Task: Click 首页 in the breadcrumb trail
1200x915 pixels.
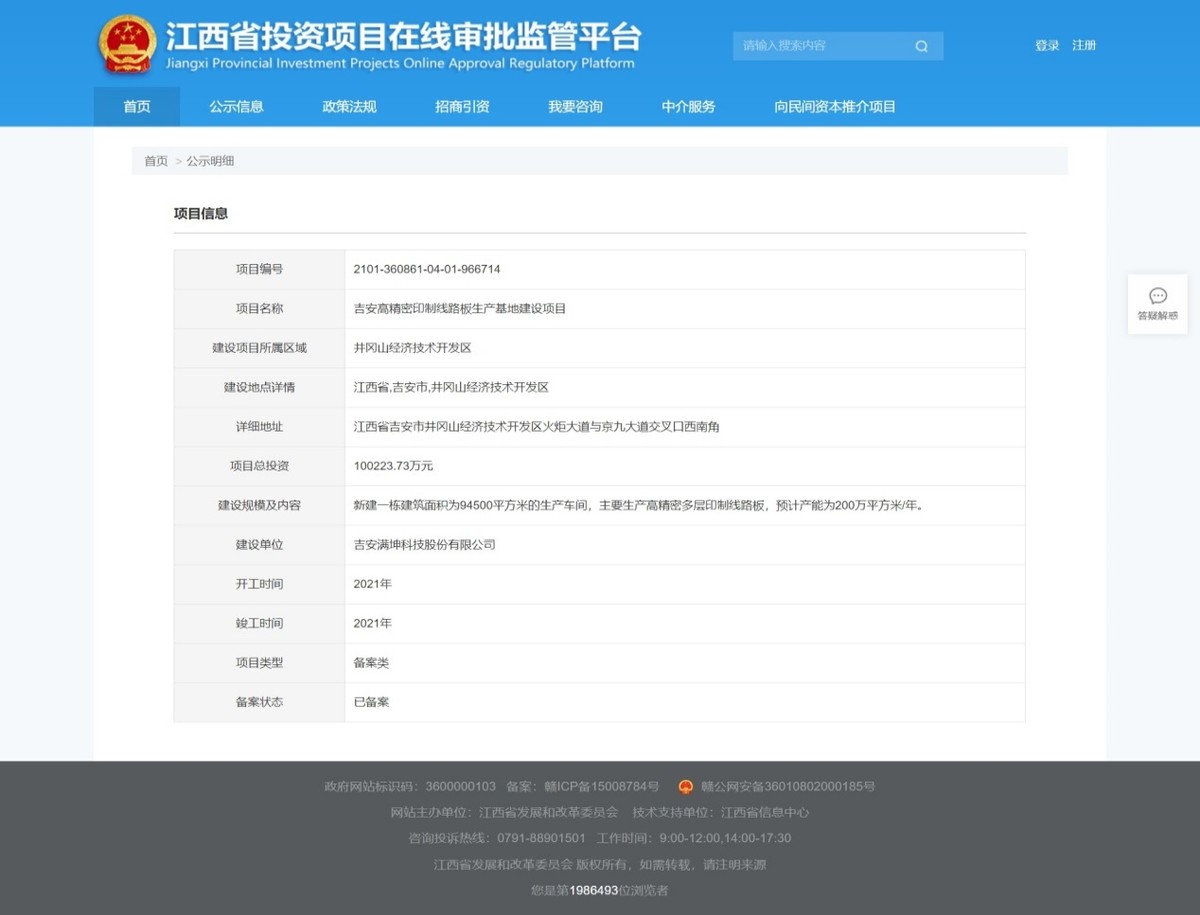Action: click(155, 160)
